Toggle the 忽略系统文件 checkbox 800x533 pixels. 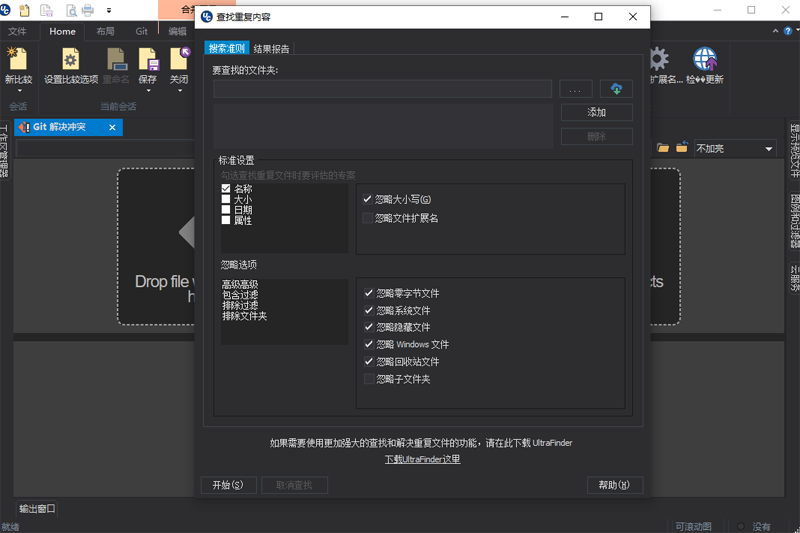tap(369, 311)
